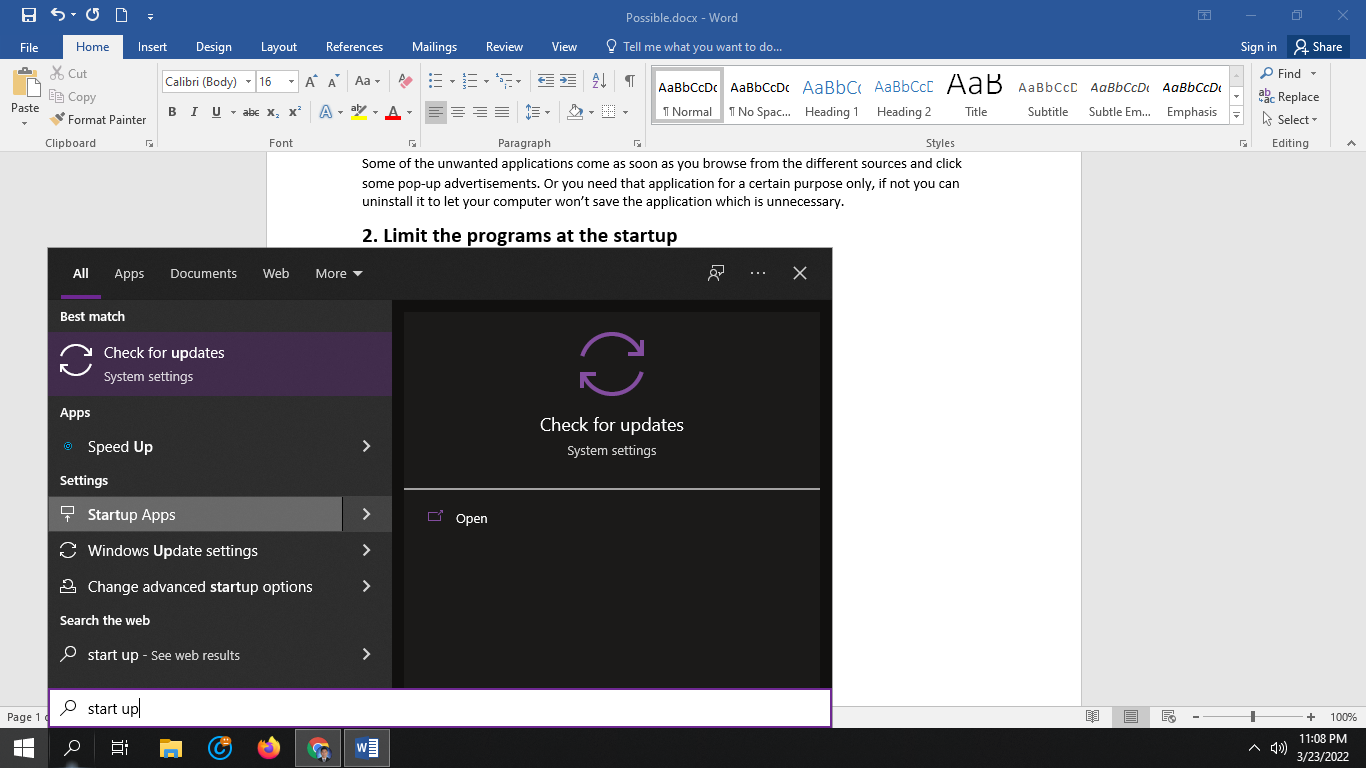Image resolution: width=1366 pixels, height=768 pixels.
Task: Click Open in search preview pane
Action: tap(471, 518)
